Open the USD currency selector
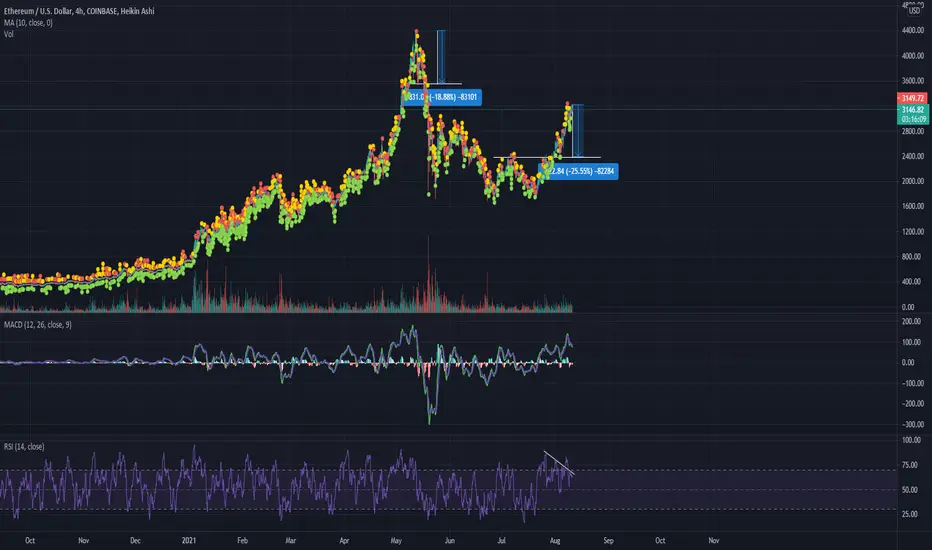932x550 pixels. (914, 10)
